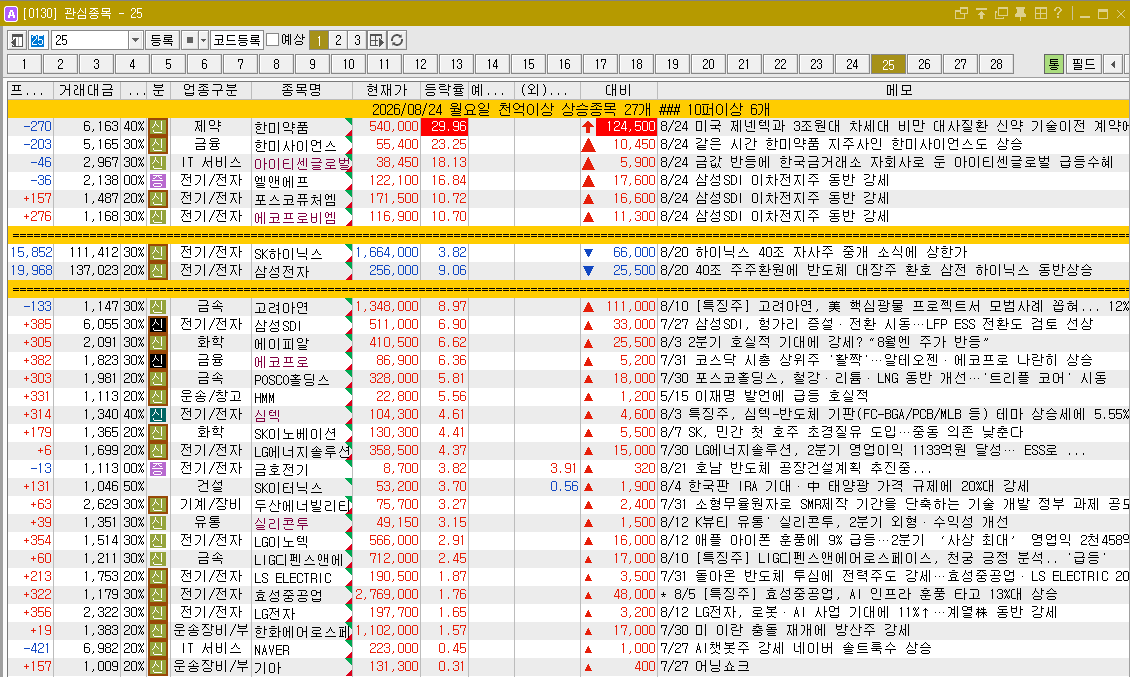Click the always-on-top arrow icon in title bar
The height and width of the screenshot is (677, 1130).
[981, 13]
